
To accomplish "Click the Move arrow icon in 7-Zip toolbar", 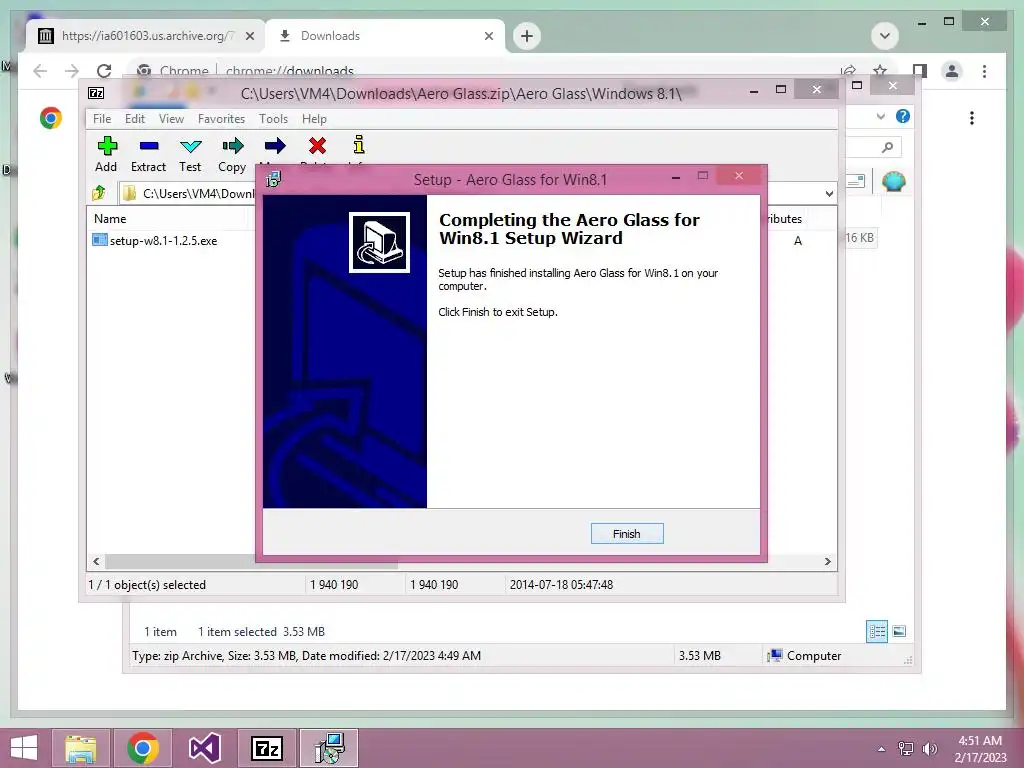I will click(x=275, y=146).
